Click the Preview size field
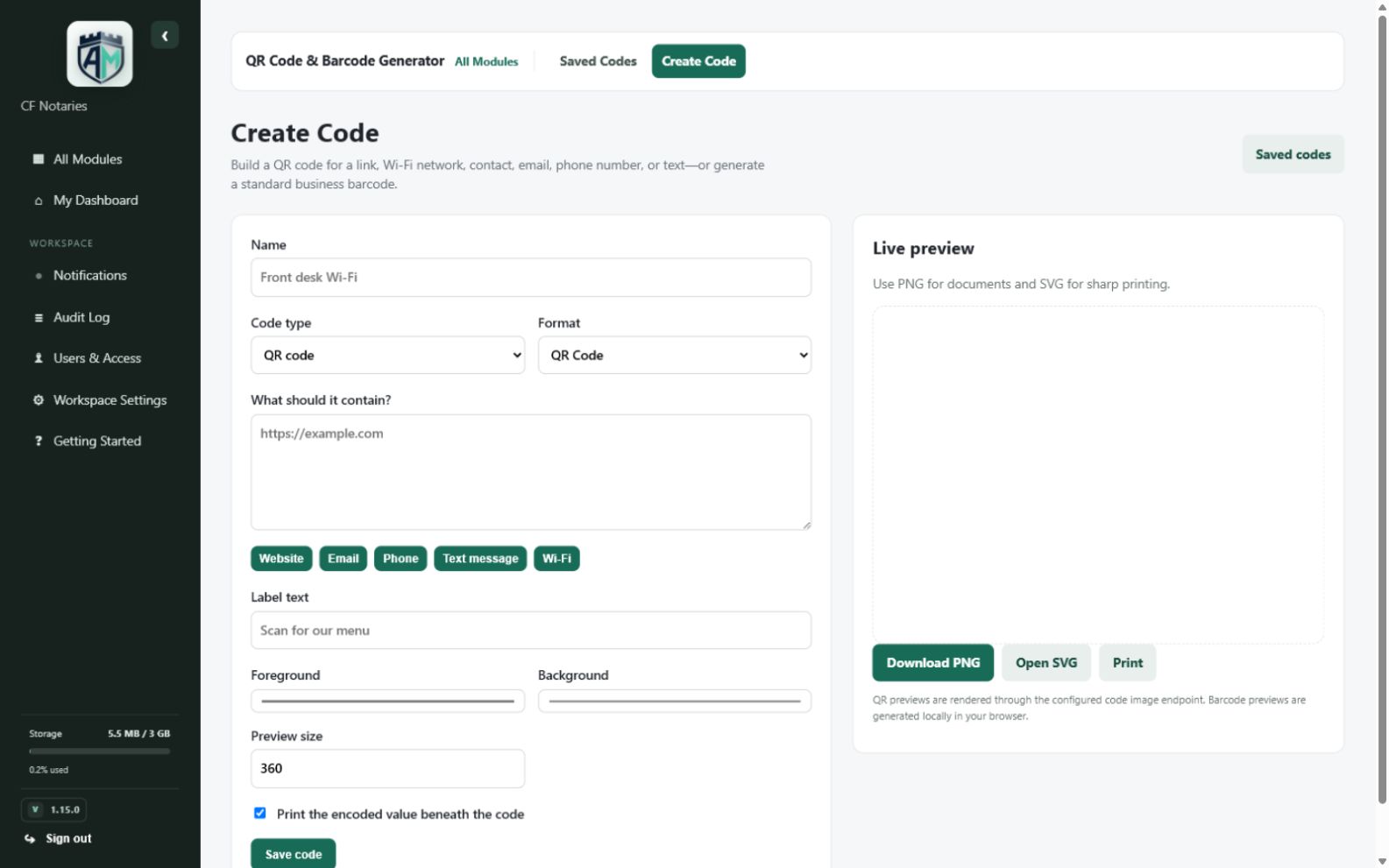 (387, 769)
